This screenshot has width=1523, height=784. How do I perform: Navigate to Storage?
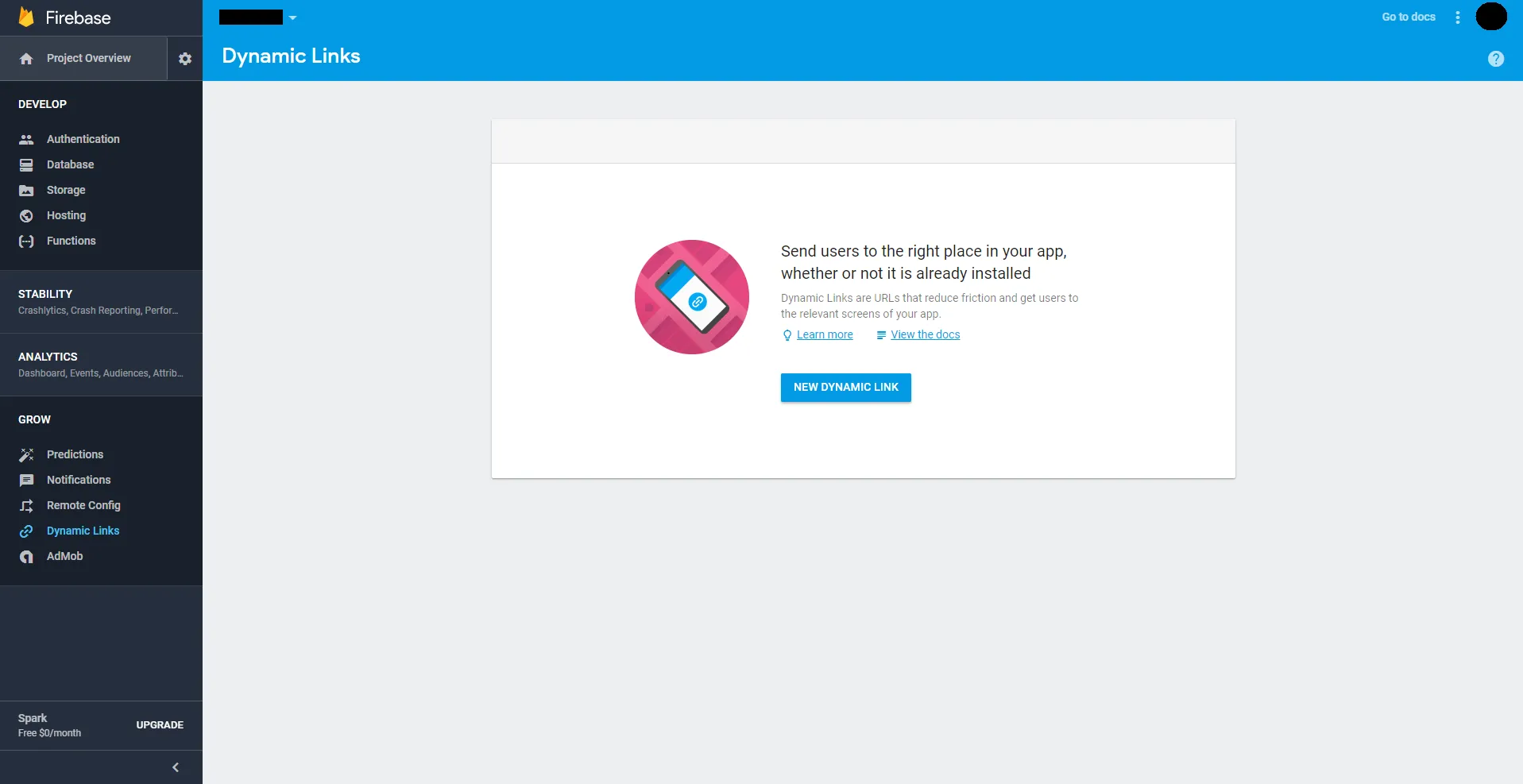[66, 190]
